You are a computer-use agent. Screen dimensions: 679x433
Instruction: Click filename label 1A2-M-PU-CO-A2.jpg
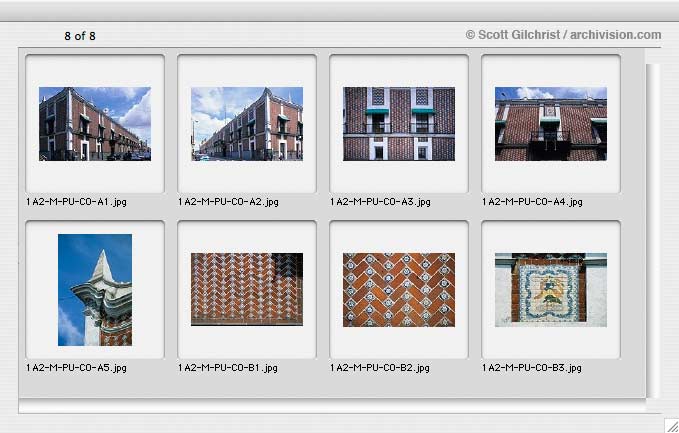(x=228, y=202)
